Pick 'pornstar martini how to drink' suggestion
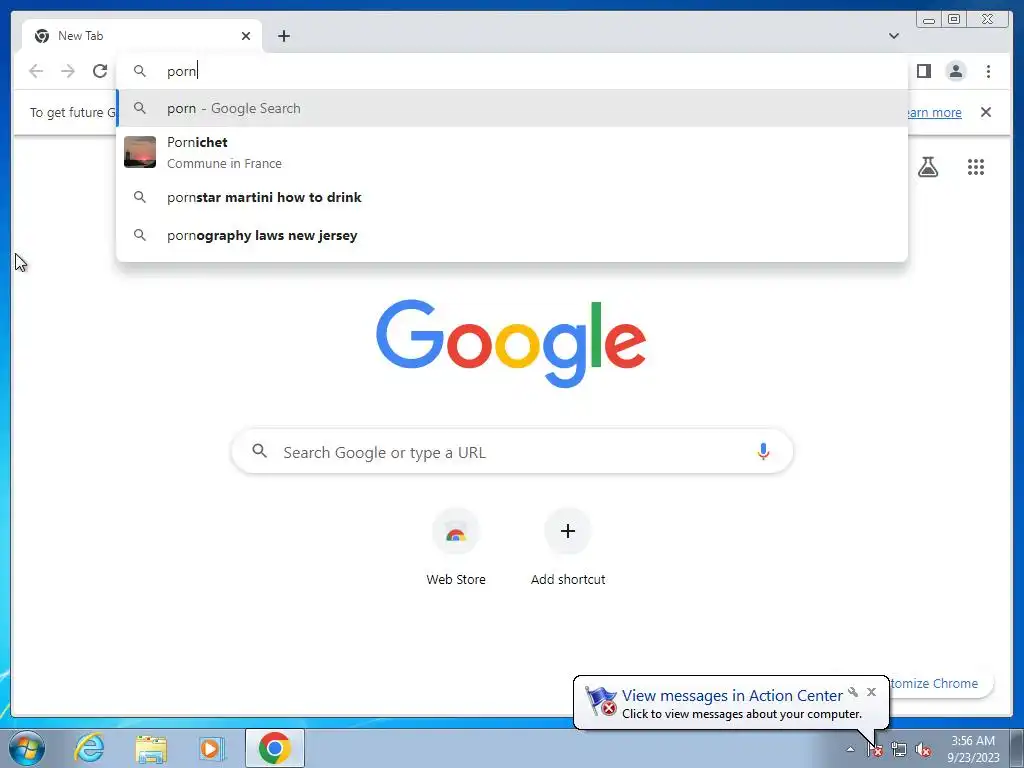 pyautogui.click(x=512, y=197)
